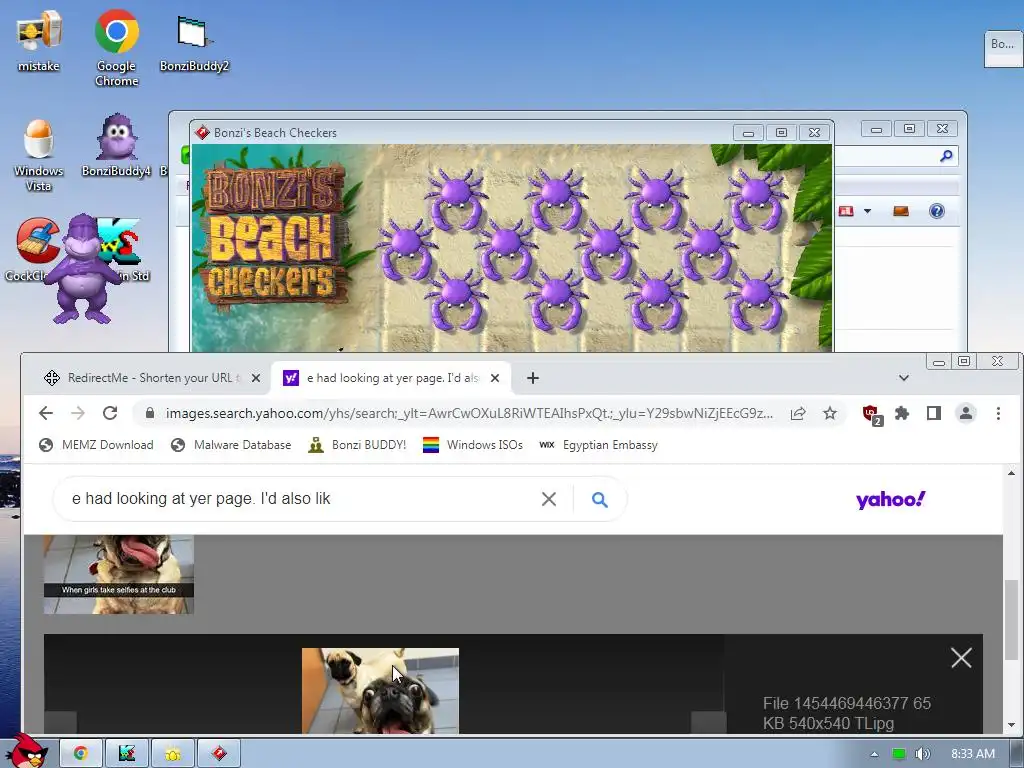1024x768 pixels.
Task: Expand the red icon dropdown arrow in background window
Action: coord(867,211)
